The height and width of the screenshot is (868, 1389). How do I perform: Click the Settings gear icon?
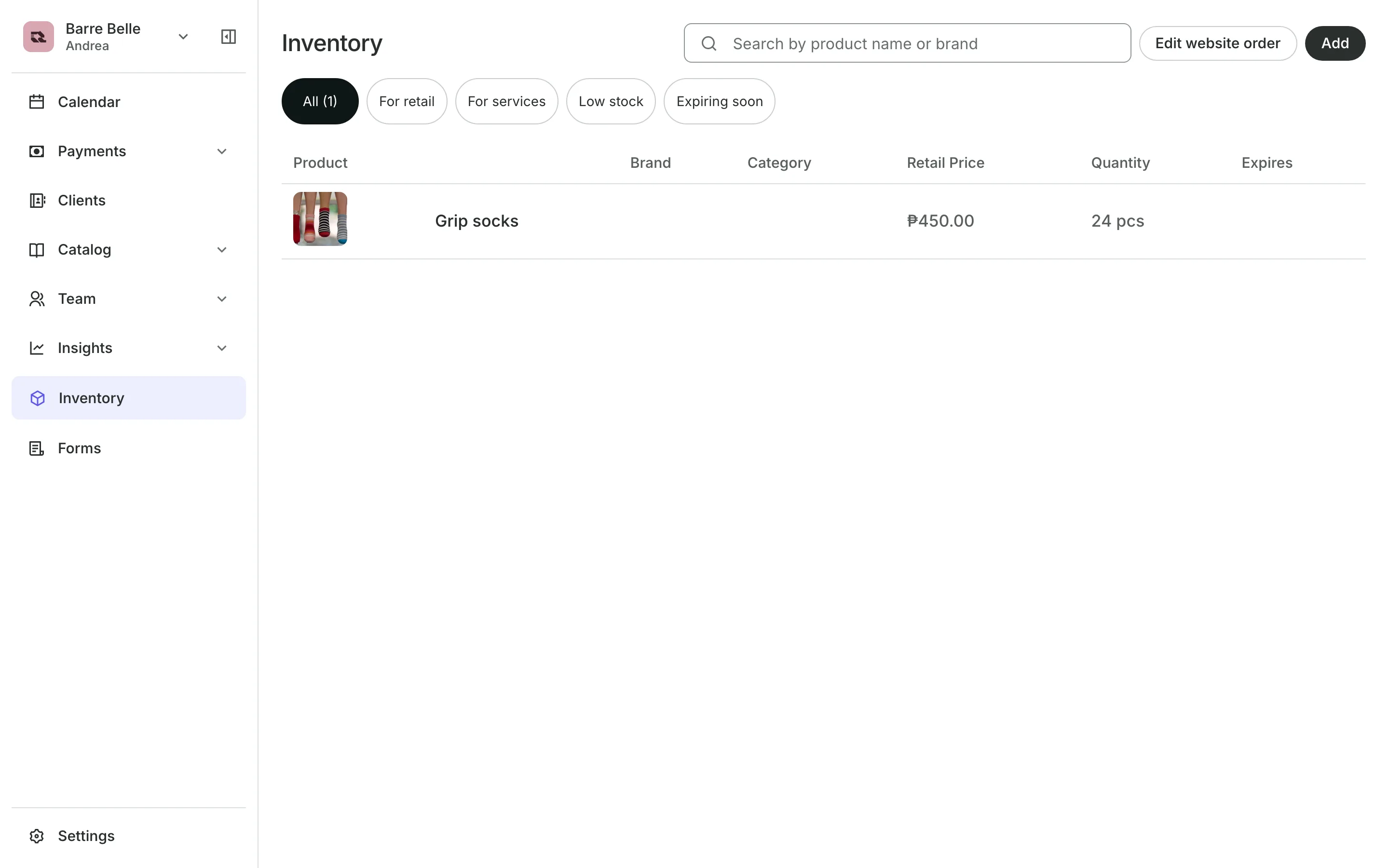(37, 837)
